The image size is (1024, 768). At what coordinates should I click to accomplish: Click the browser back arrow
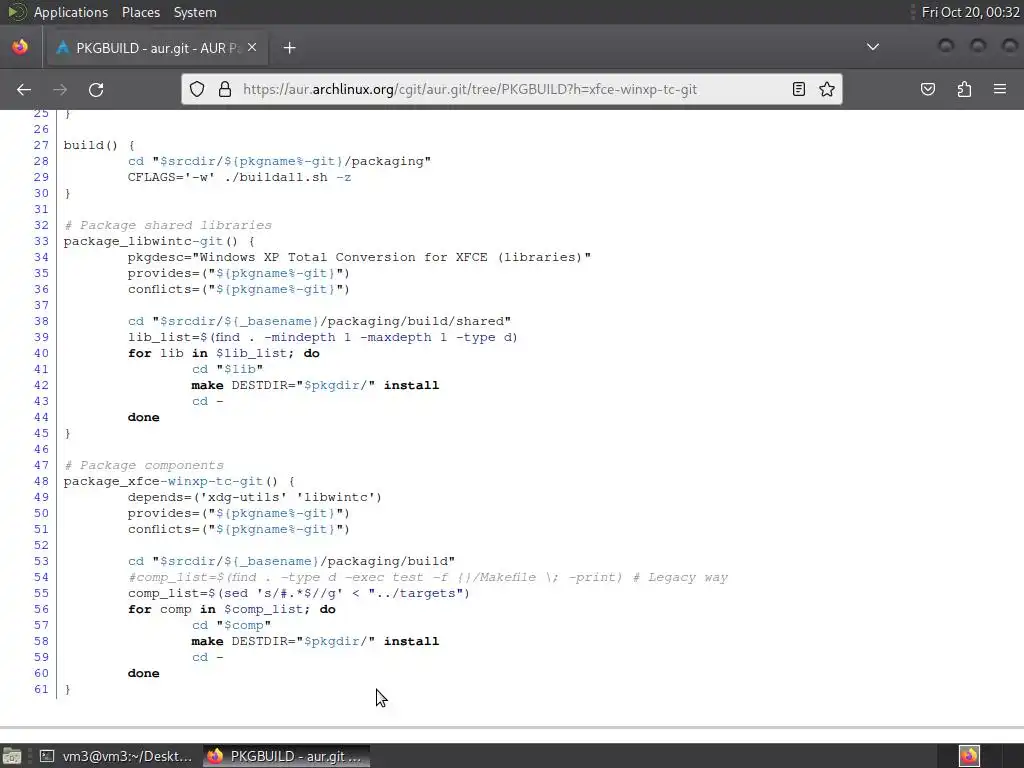[24, 89]
